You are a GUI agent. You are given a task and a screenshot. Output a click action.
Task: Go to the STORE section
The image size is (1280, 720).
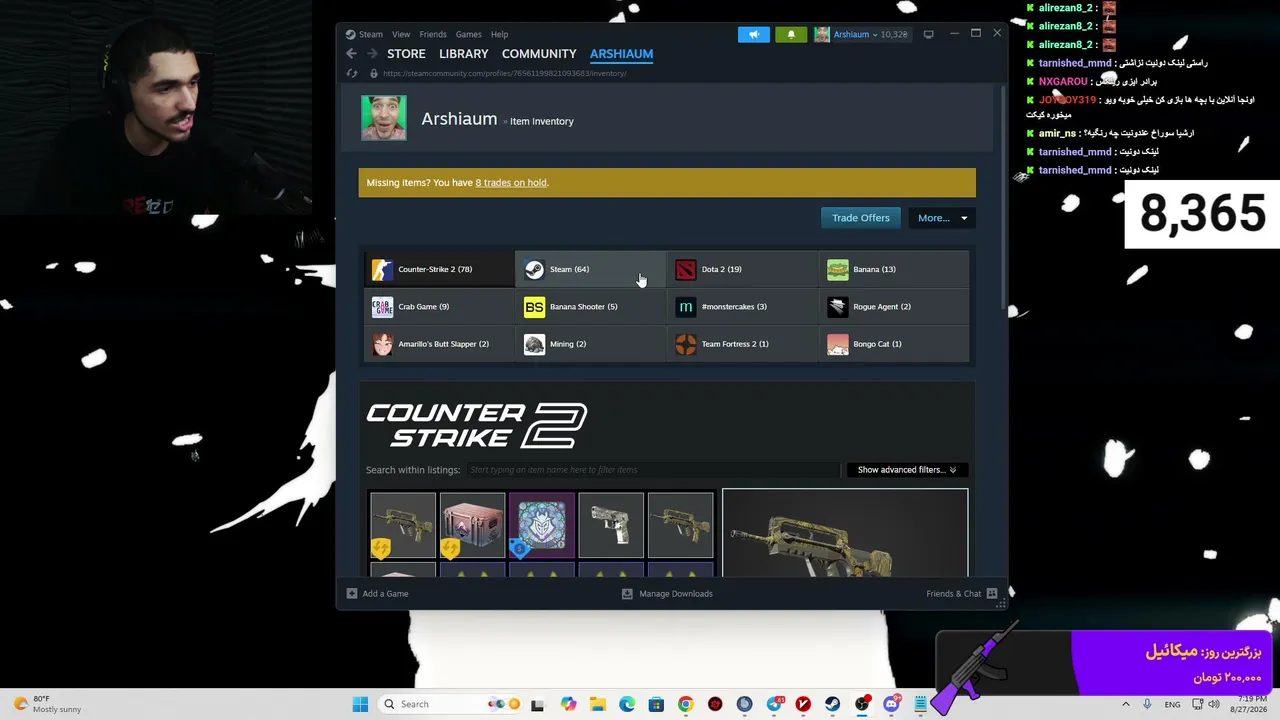406,54
